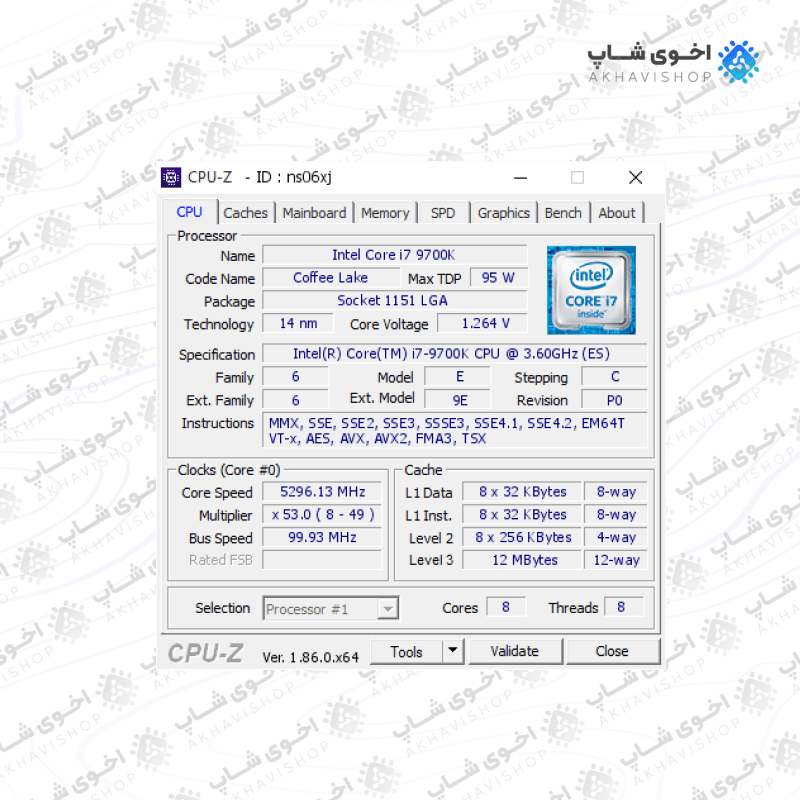The image size is (800, 800).
Task: Click the disabled maximize button of CPU-Z
Action: (577, 178)
